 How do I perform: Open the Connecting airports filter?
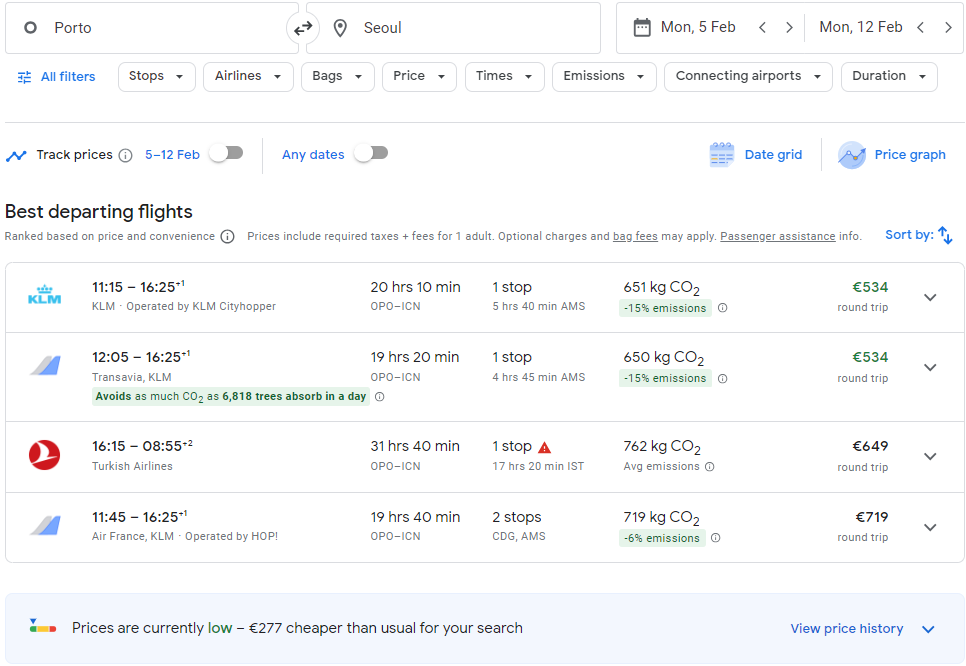click(x=748, y=76)
